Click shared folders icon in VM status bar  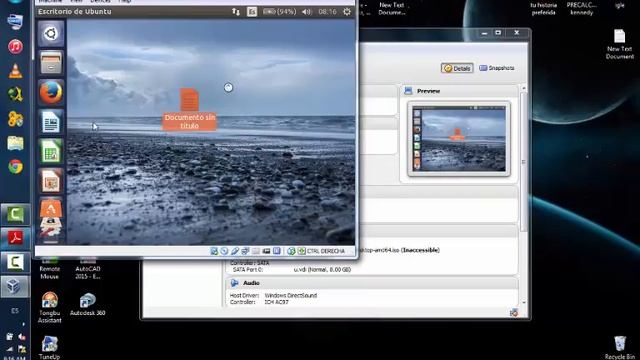[256, 251]
